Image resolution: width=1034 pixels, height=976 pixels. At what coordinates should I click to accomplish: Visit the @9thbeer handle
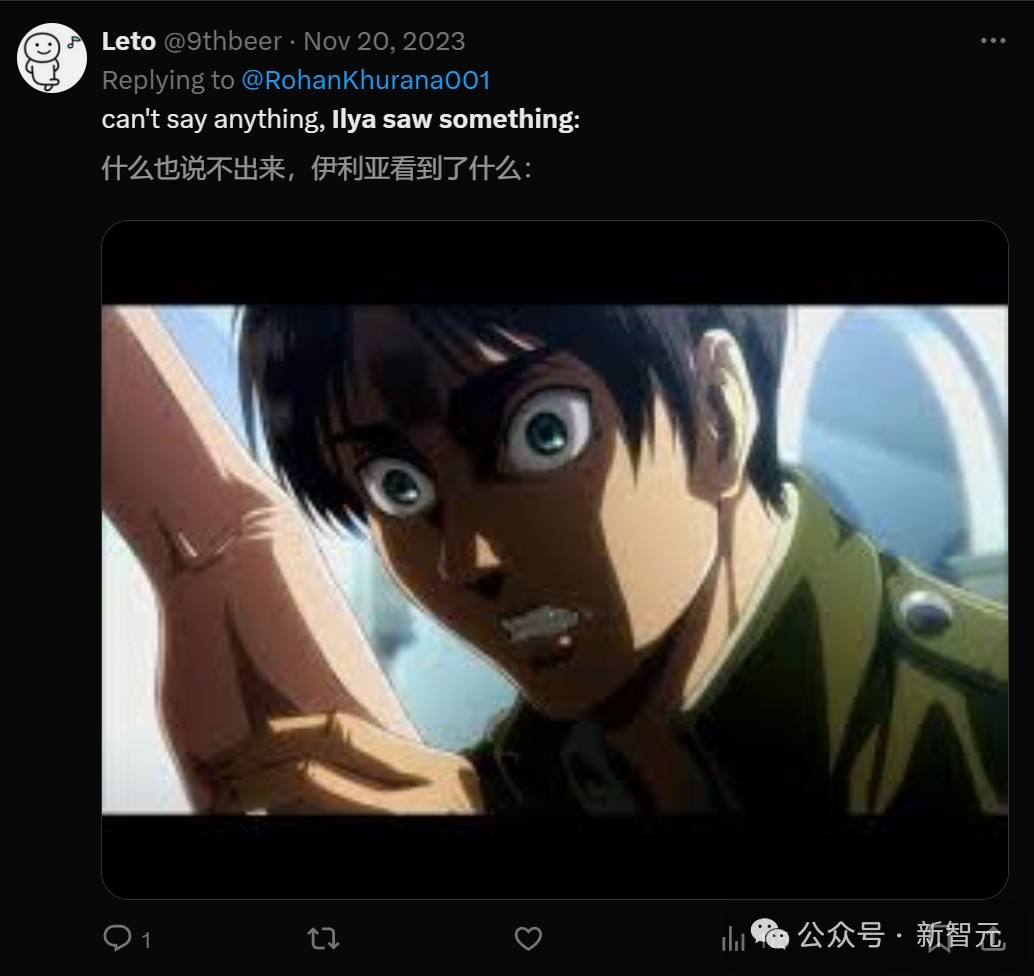tap(223, 42)
